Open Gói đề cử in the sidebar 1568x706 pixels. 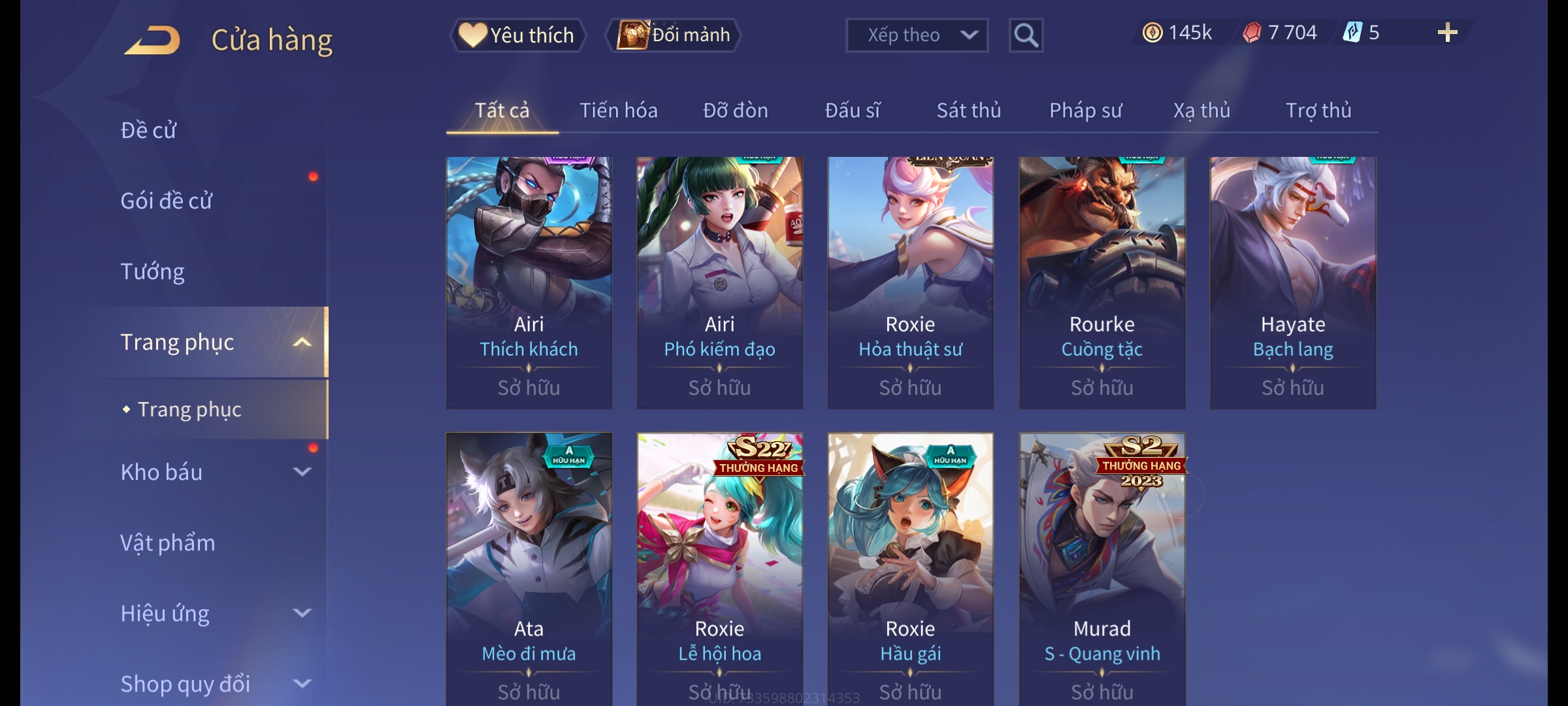166,201
